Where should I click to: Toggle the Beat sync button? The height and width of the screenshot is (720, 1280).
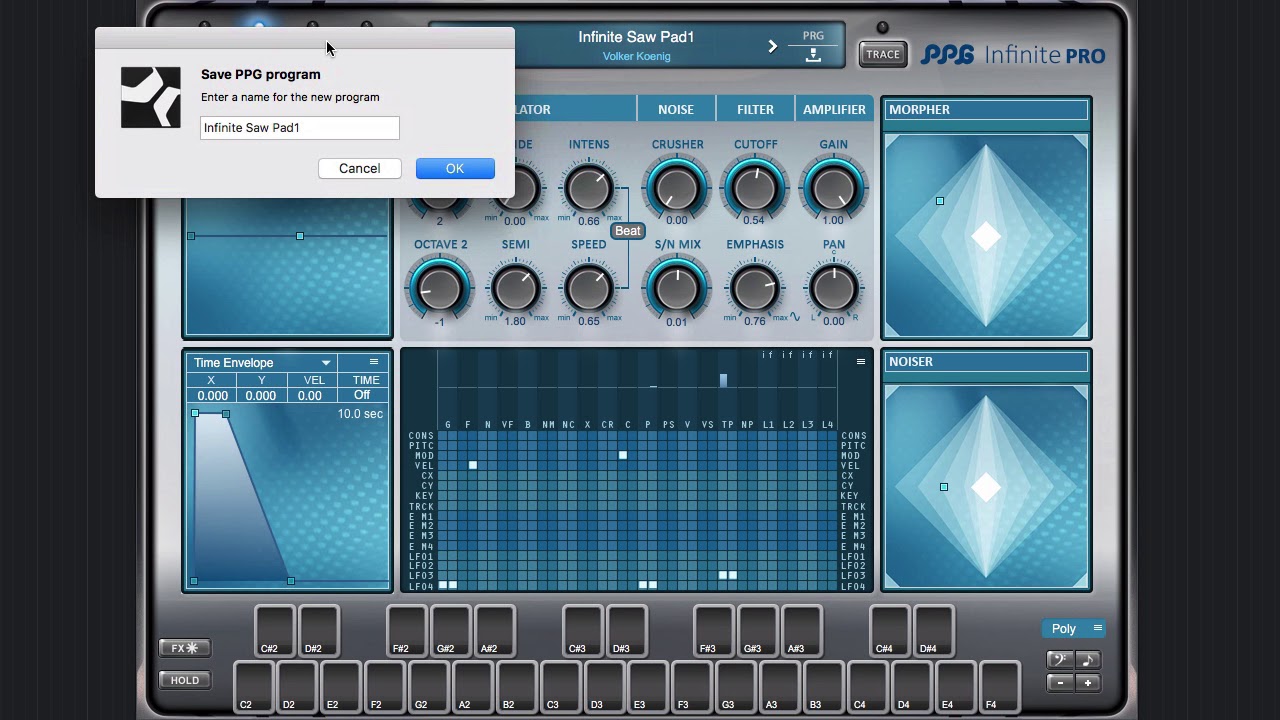[x=628, y=231]
